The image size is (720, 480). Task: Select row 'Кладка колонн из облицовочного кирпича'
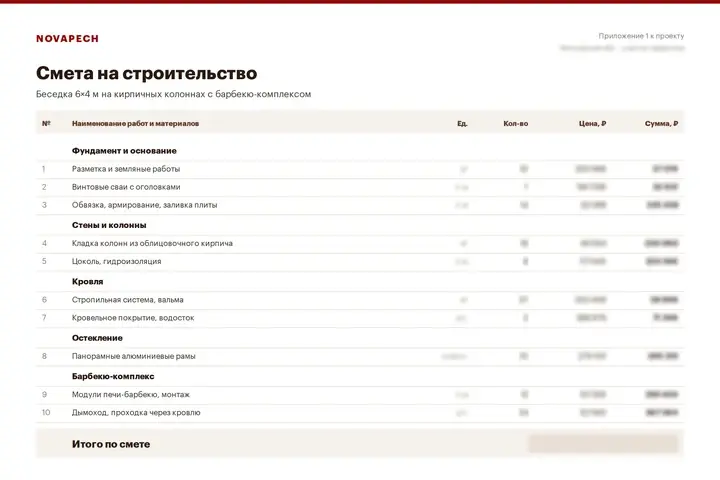[x=360, y=243]
